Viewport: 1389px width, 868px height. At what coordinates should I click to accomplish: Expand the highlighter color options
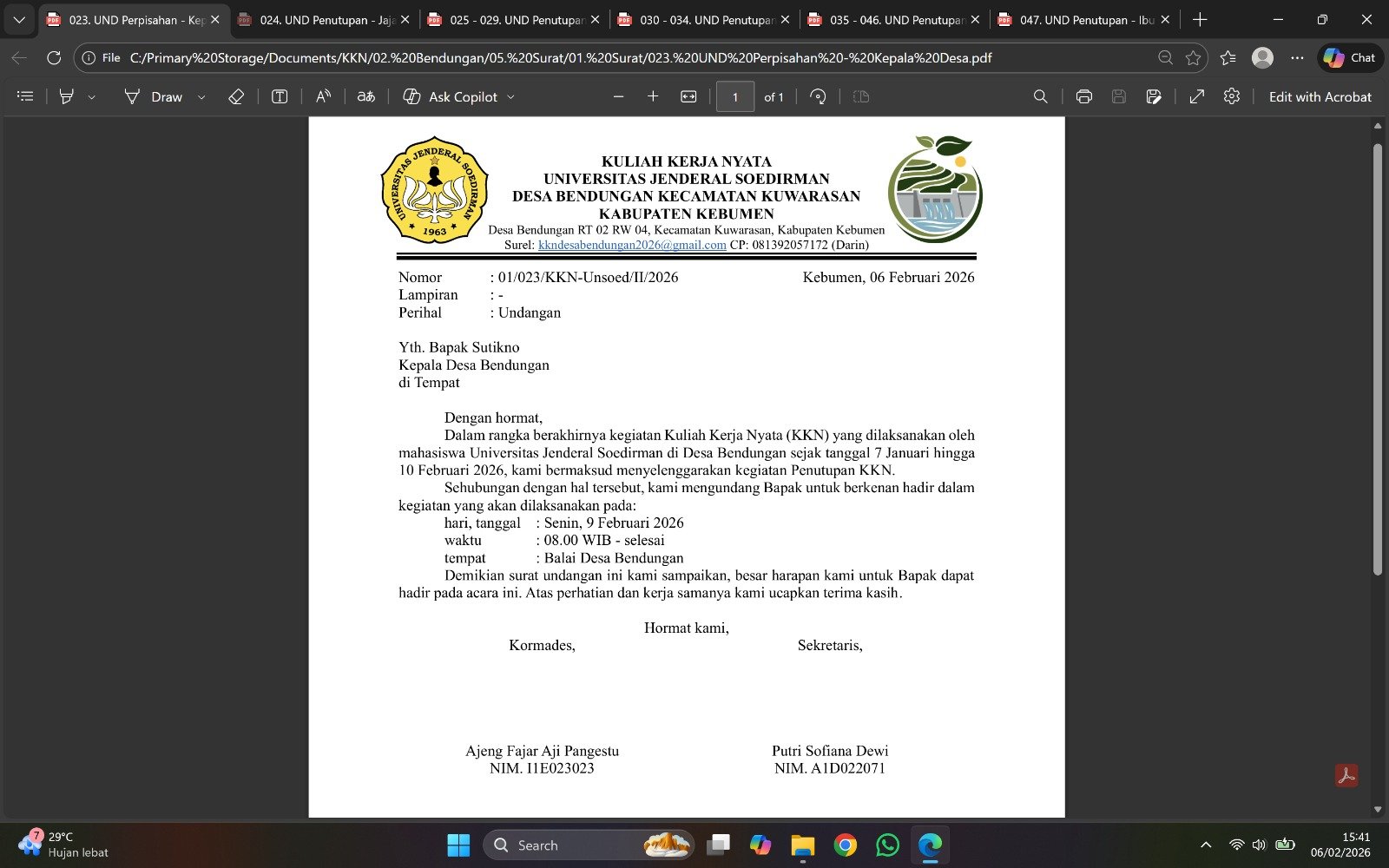click(92, 96)
